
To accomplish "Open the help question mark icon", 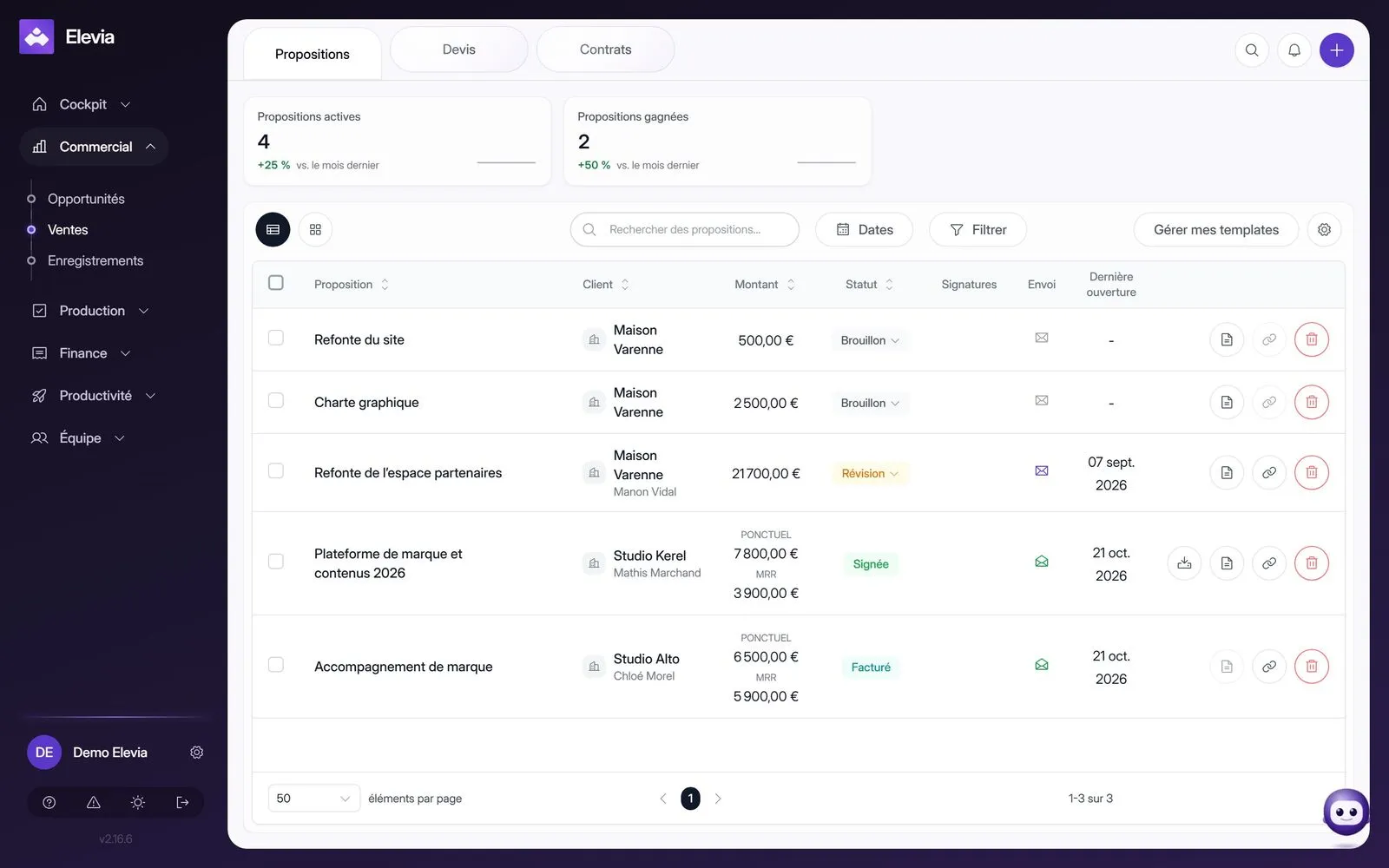I will pyautogui.click(x=49, y=802).
